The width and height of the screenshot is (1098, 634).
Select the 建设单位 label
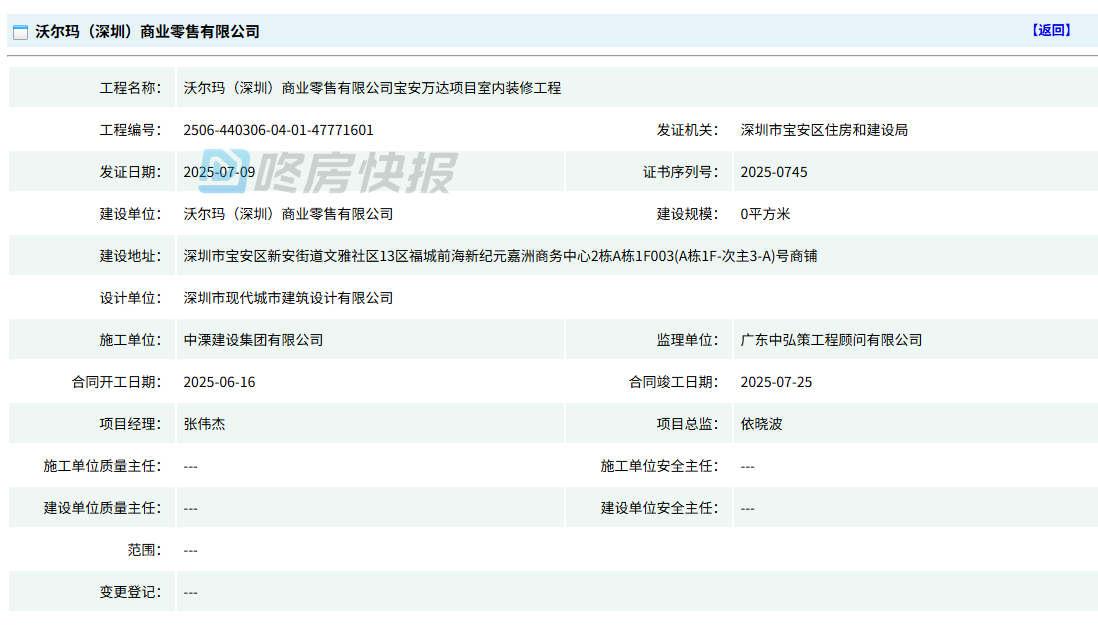click(x=130, y=214)
